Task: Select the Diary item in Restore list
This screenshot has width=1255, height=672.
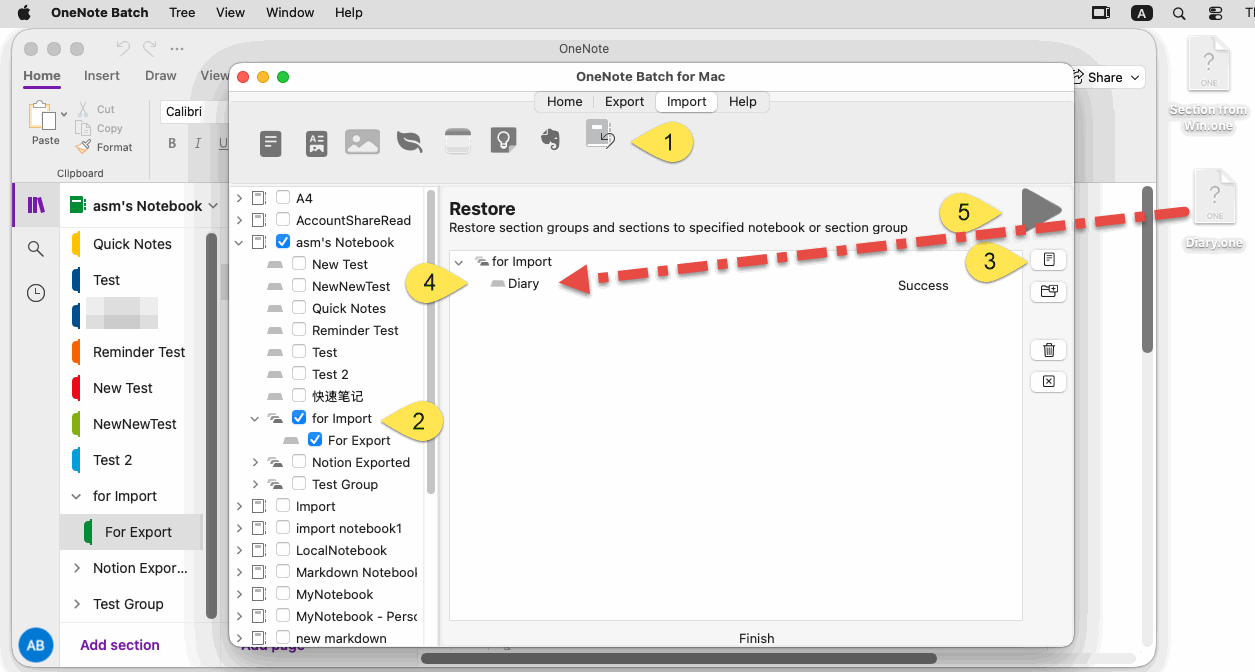Action: [x=523, y=284]
